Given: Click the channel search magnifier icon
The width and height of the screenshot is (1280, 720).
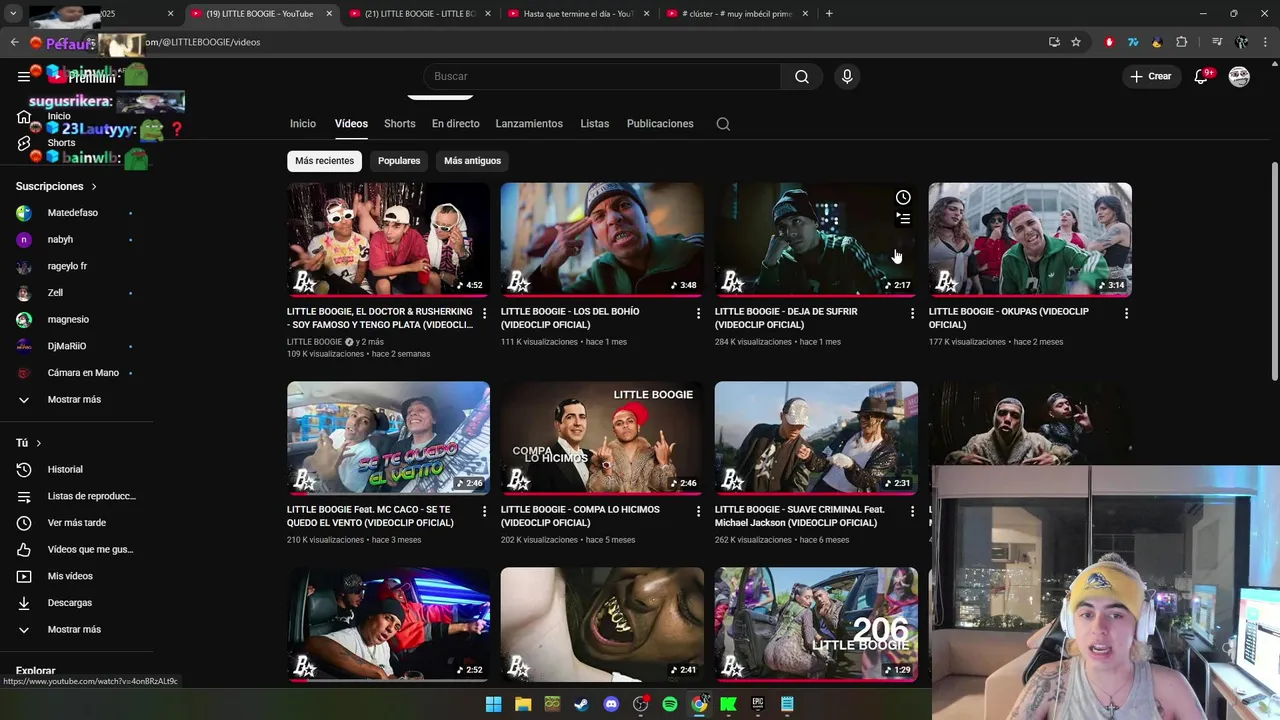Looking at the screenshot, I should pyautogui.click(x=723, y=124).
